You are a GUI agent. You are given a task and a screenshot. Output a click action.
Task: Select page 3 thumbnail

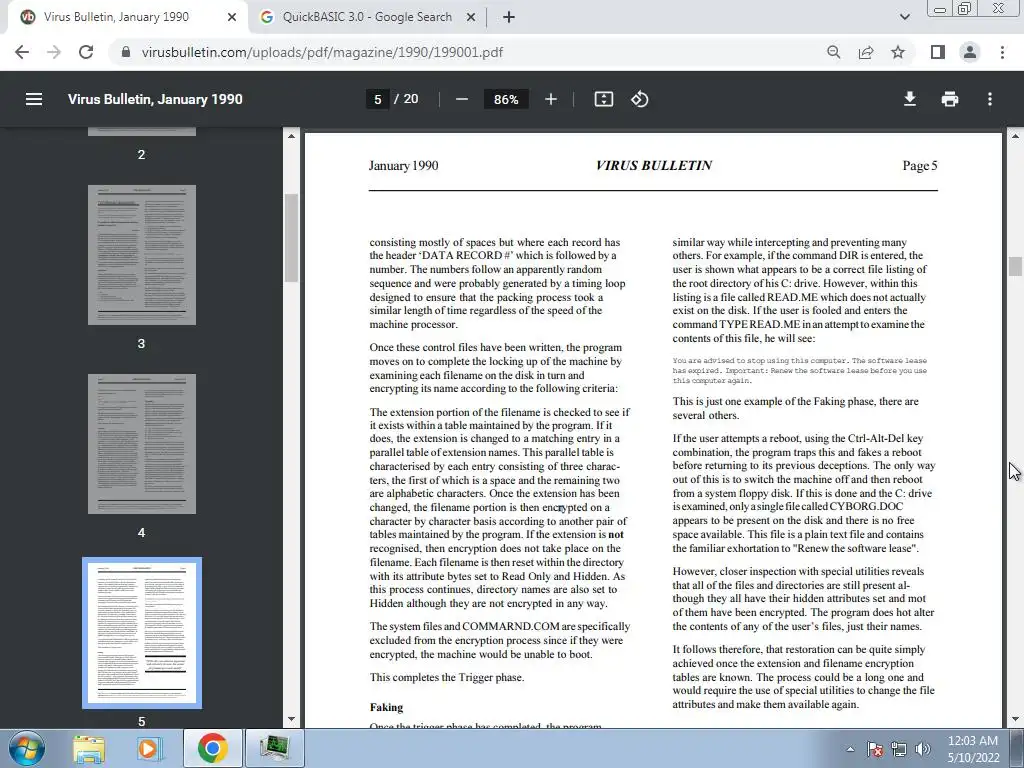click(142, 255)
